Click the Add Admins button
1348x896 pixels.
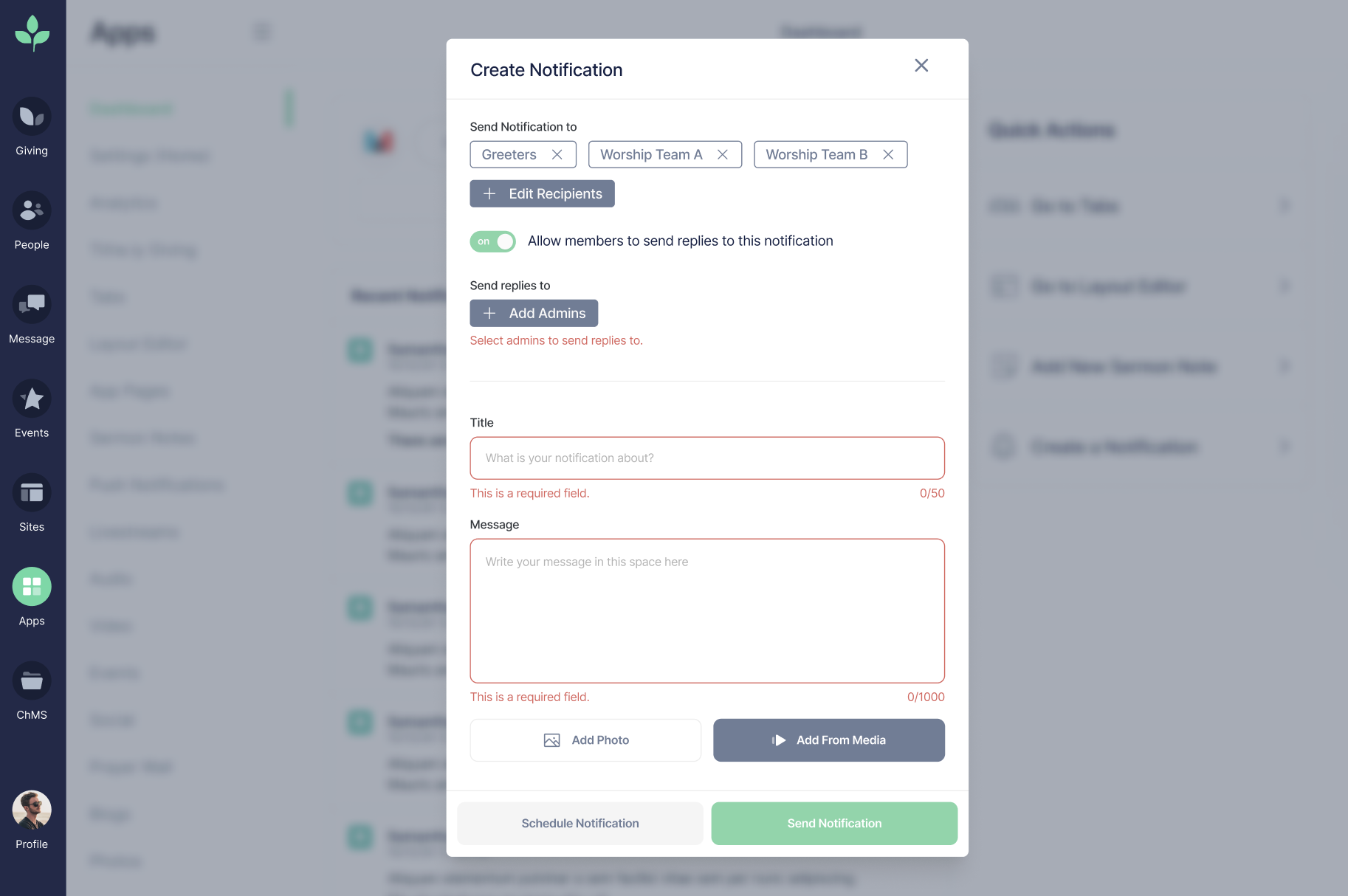click(534, 314)
